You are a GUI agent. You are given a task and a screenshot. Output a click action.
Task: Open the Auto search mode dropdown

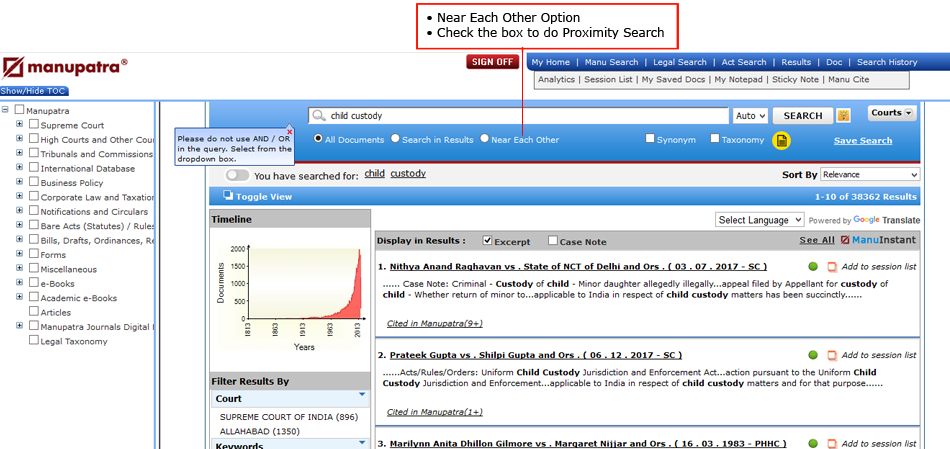(x=750, y=115)
